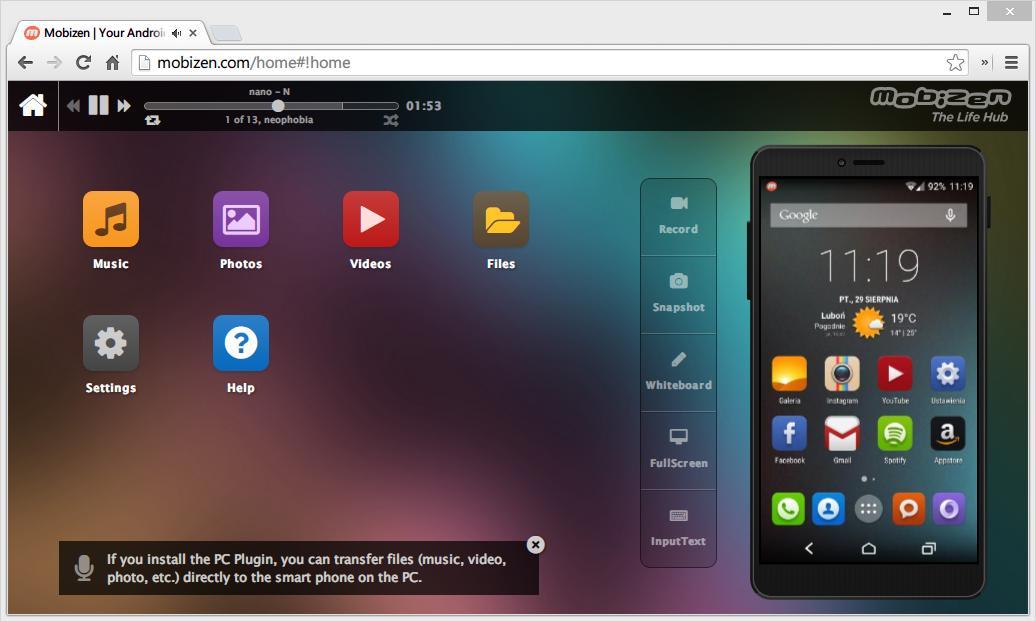Open the Videos section
Screen dimensions: 1036x622
coord(371,219)
